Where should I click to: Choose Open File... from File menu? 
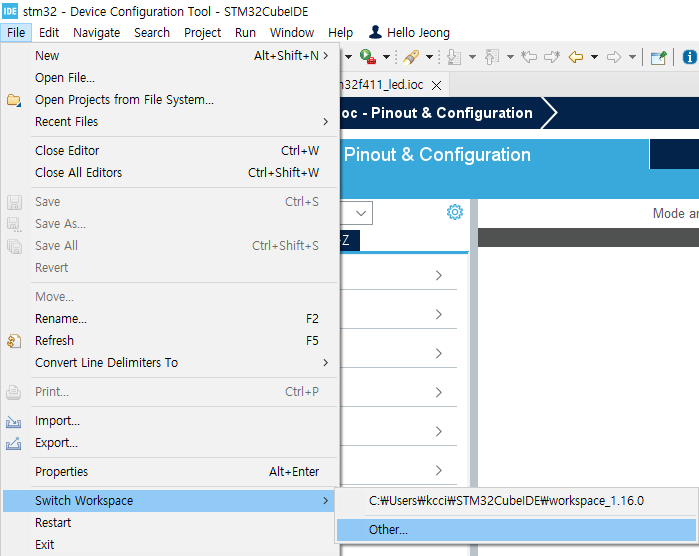click(169, 78)
